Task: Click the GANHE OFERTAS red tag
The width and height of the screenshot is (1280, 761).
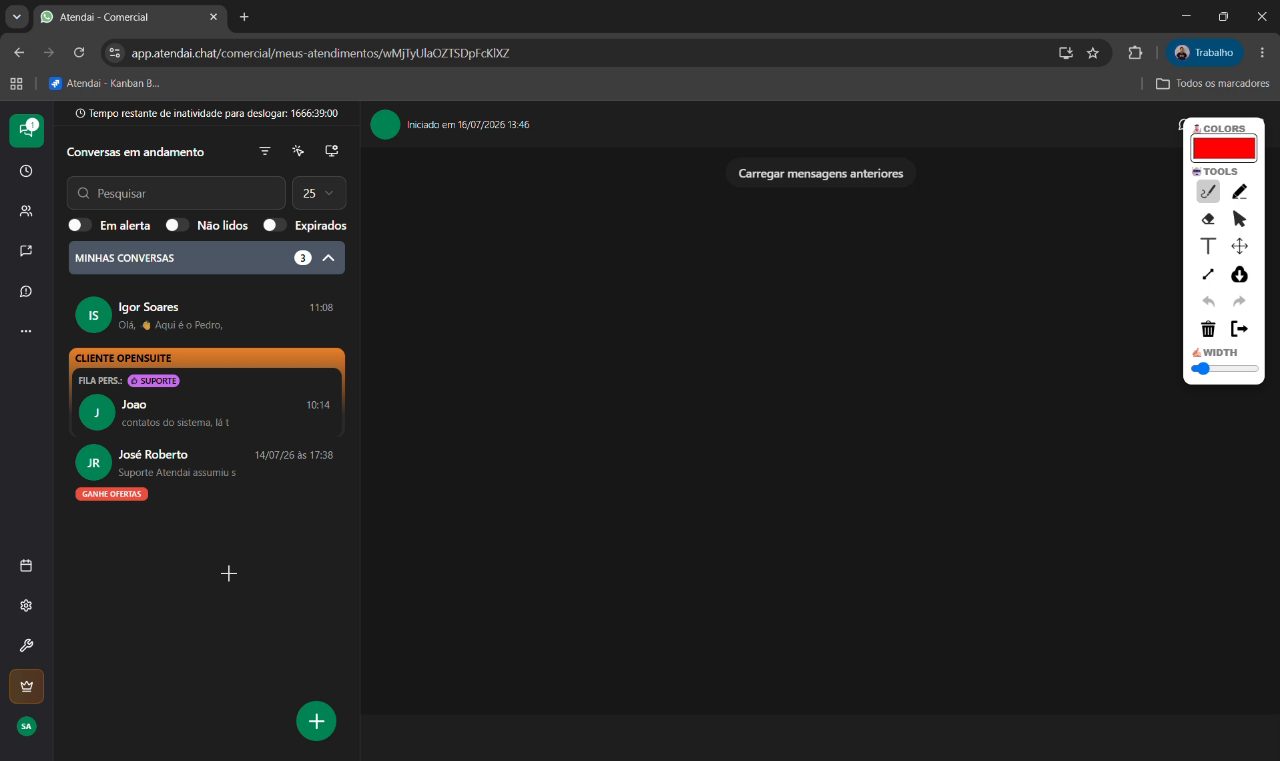Action: 111,494
